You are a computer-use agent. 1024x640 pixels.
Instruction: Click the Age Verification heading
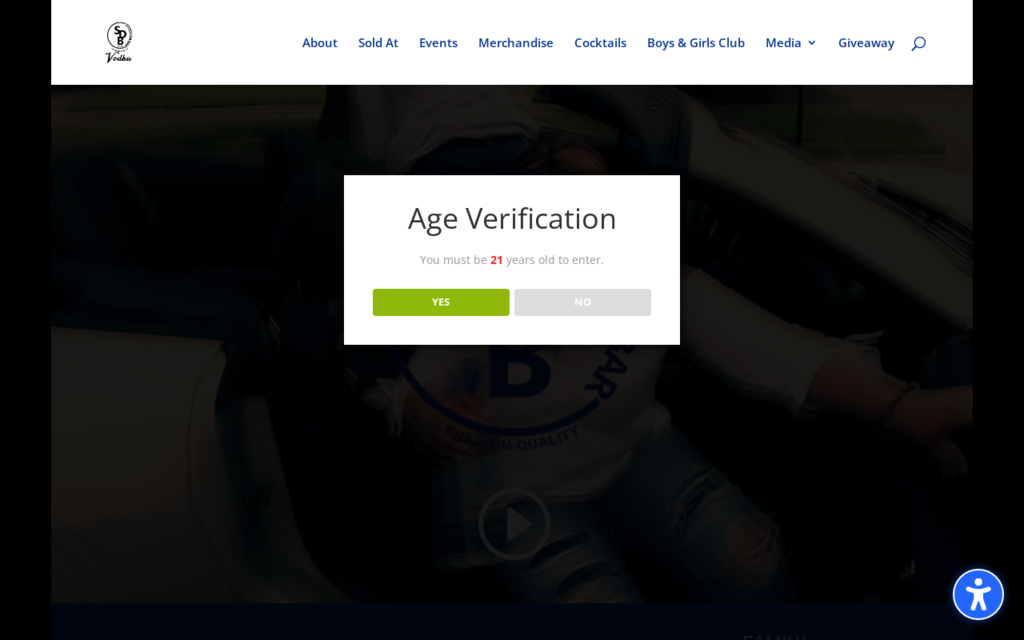click(512, 218)
